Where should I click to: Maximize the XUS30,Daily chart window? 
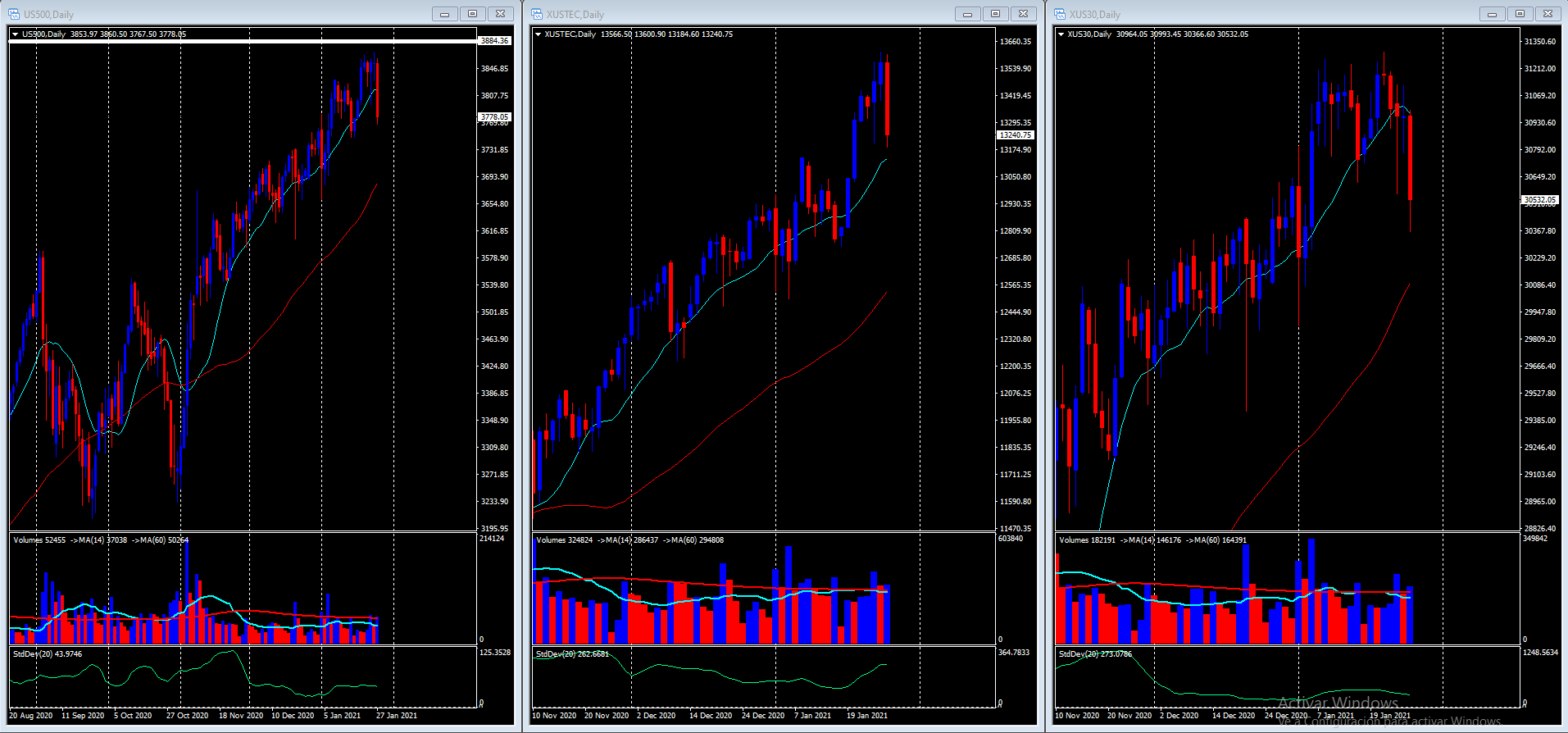pyautogui.click(x=1520, y=14)
